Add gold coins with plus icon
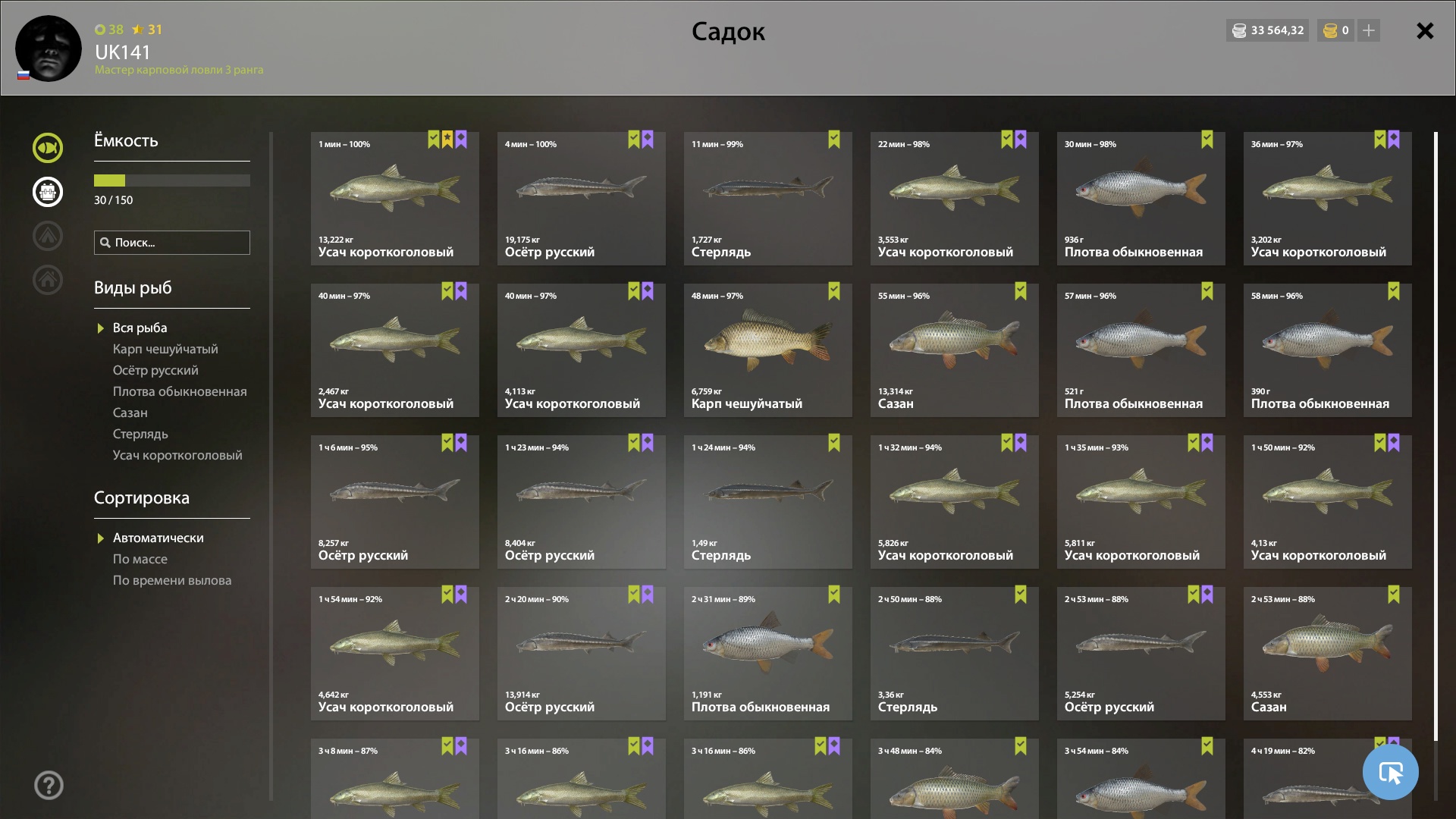The width and height of the screenshot is (1456, 819). tap(1369, 30)
